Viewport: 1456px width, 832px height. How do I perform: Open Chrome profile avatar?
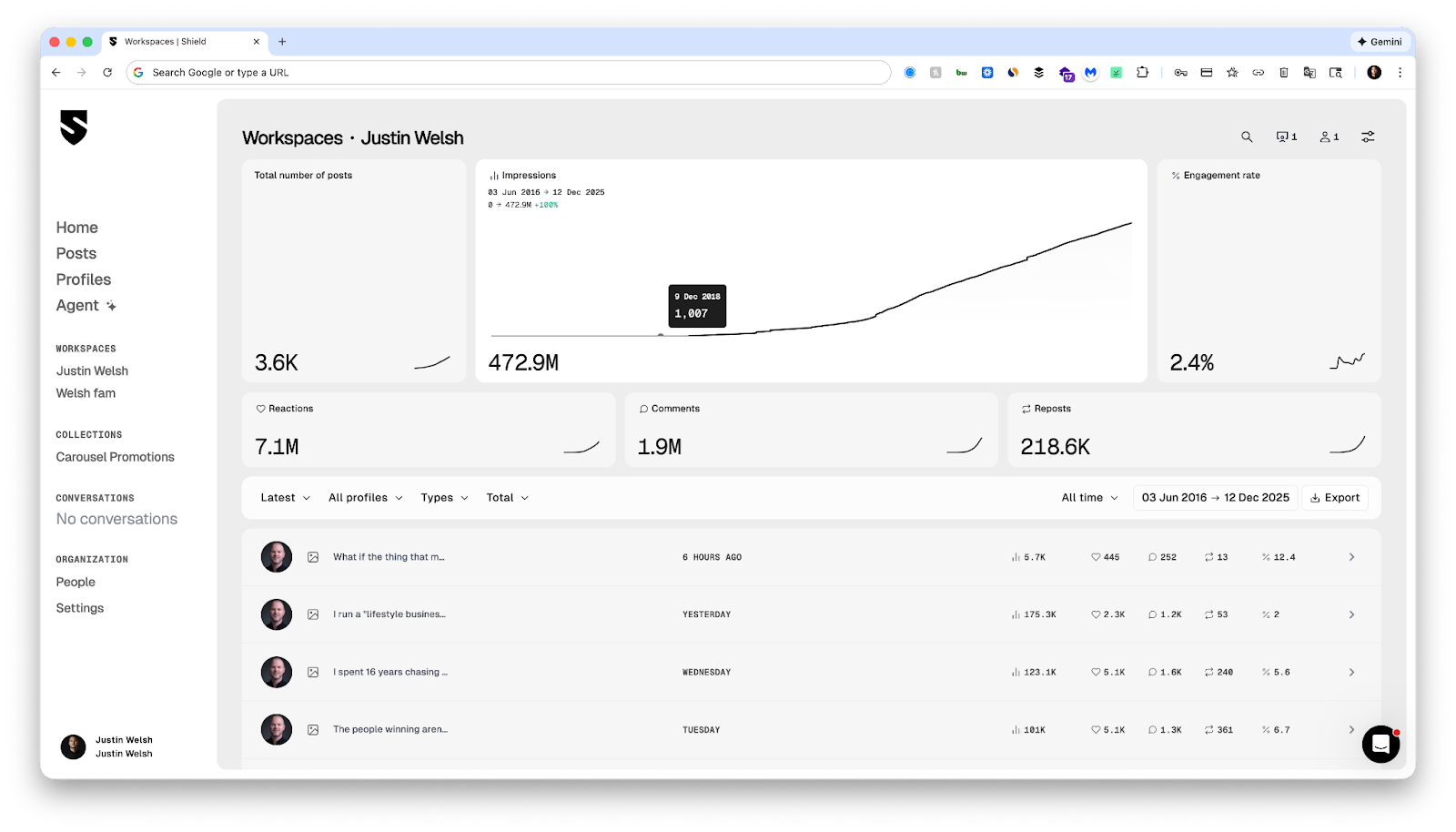(x=1374, y=73)
